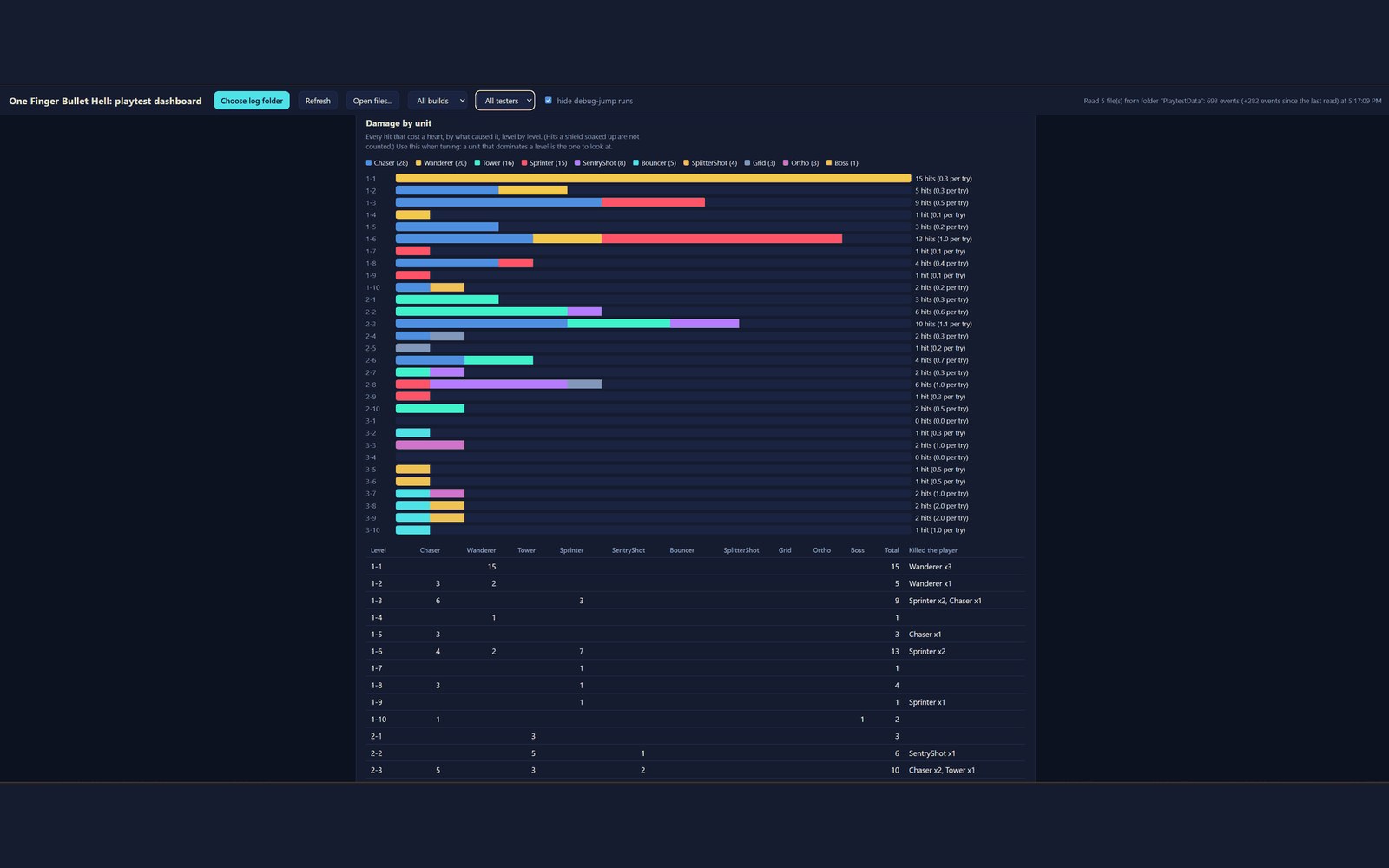Click the SplitterShot (4) legend swatch

tap(687, 163)
